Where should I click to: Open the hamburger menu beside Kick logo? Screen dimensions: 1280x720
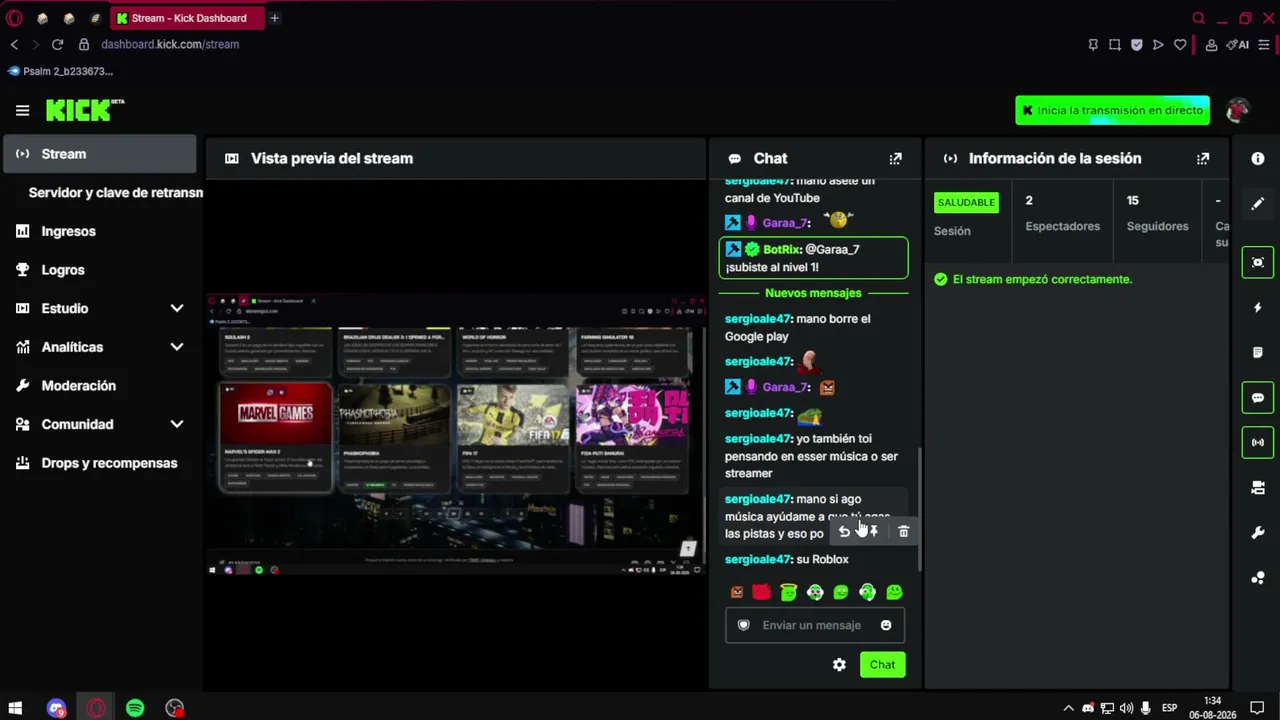[x=22, y=110]
